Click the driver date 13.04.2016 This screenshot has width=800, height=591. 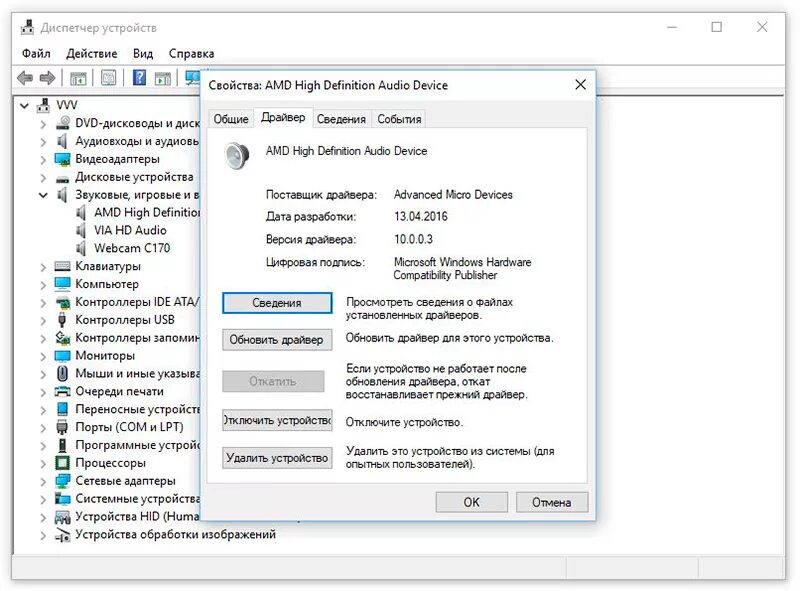[x=420, y=216]
